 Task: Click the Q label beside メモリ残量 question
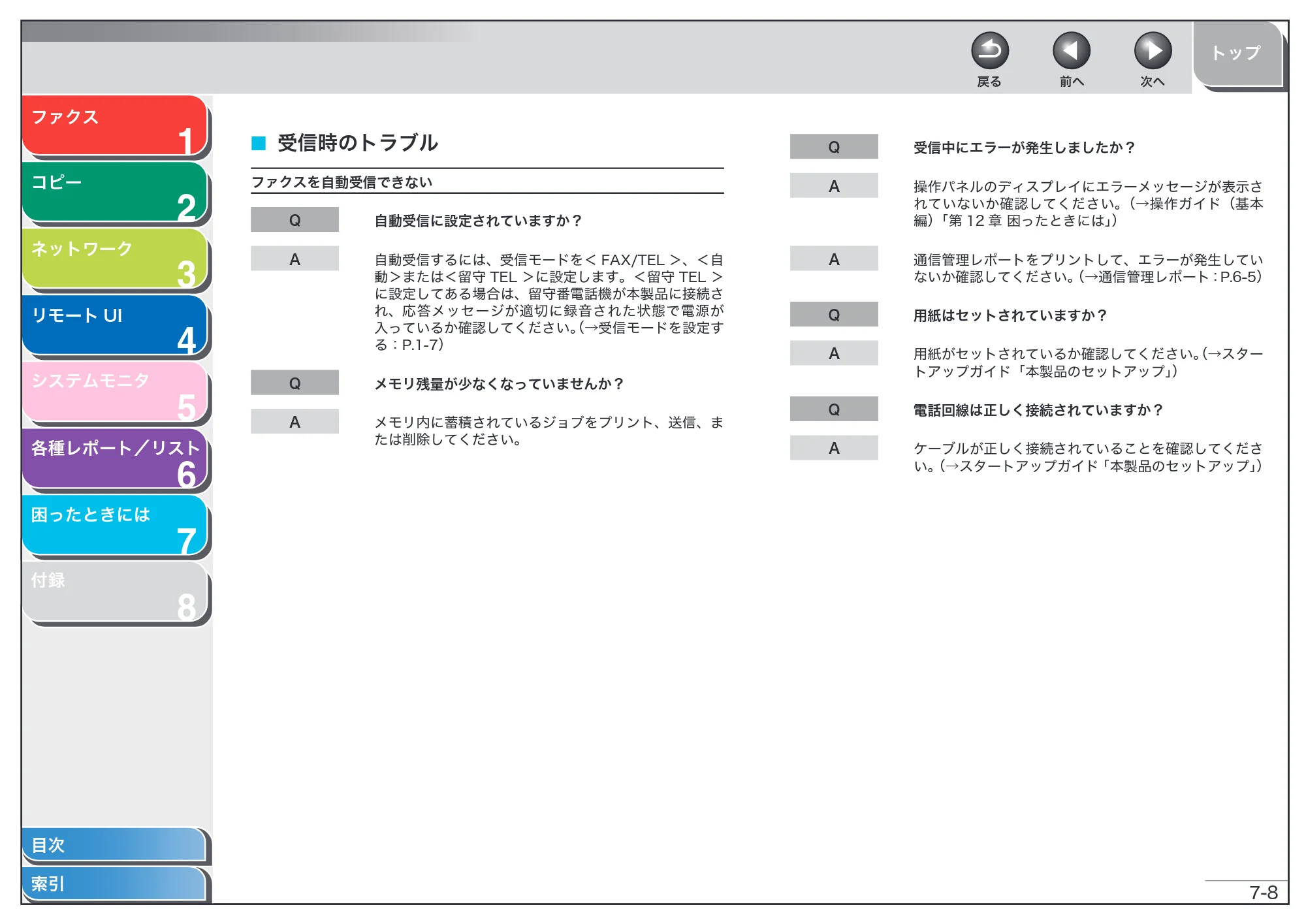pyautogui.click(x=295, y=383)
